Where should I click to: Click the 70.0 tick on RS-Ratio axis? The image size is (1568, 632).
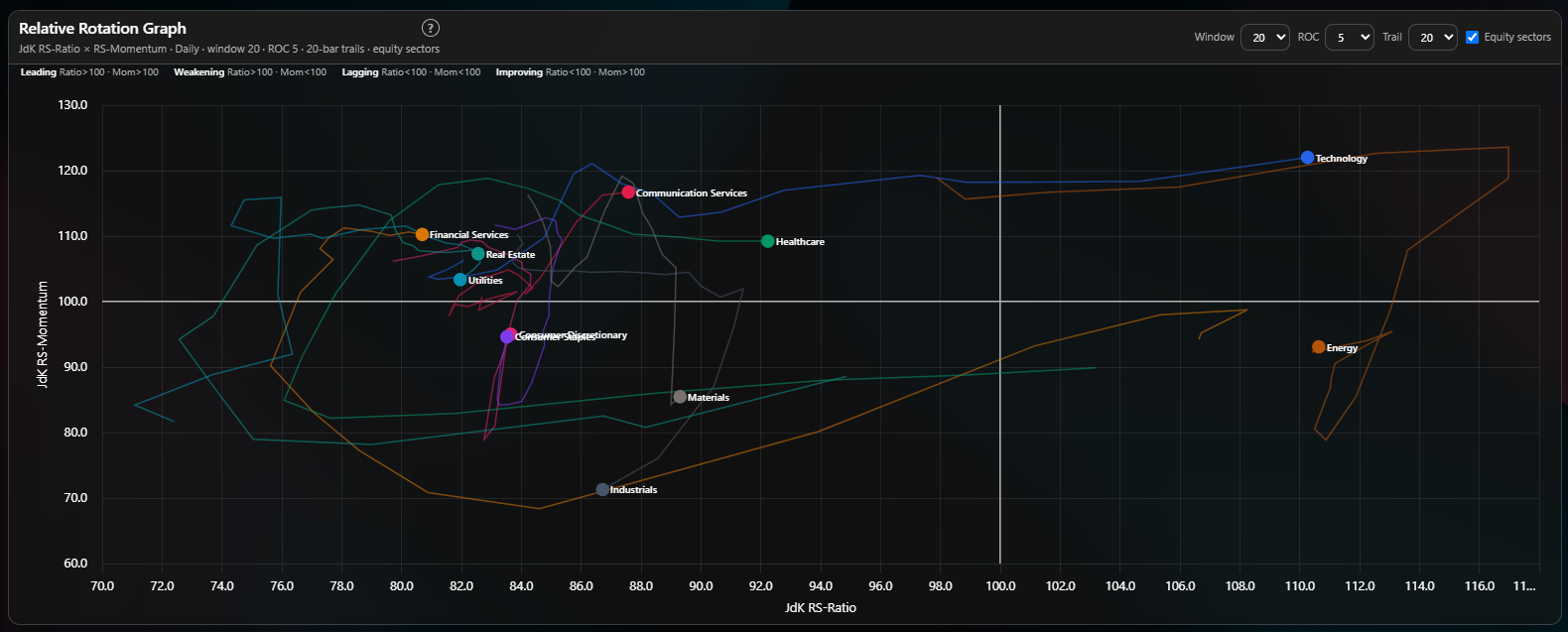coord(102,585)
